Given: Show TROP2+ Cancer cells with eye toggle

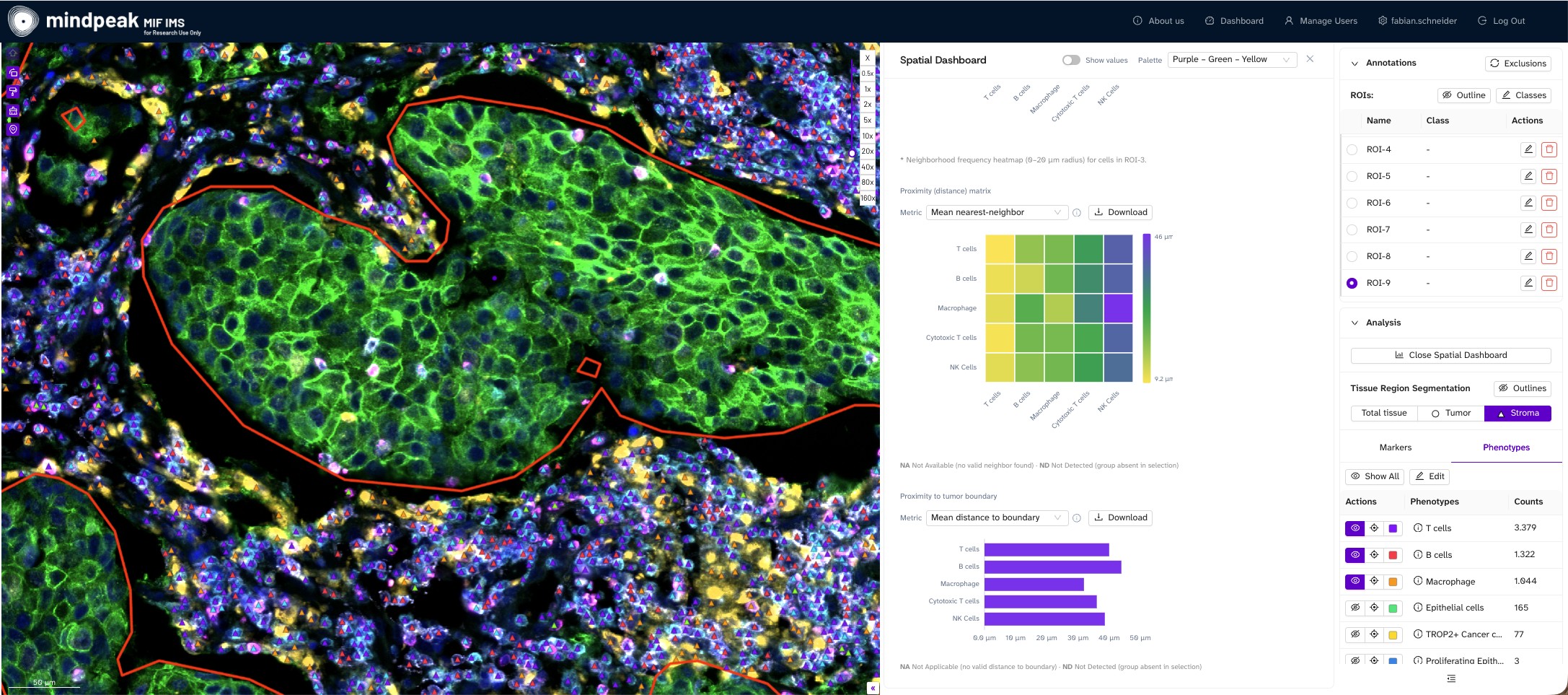Looking at the screenshot, I should click(1355, 634).
